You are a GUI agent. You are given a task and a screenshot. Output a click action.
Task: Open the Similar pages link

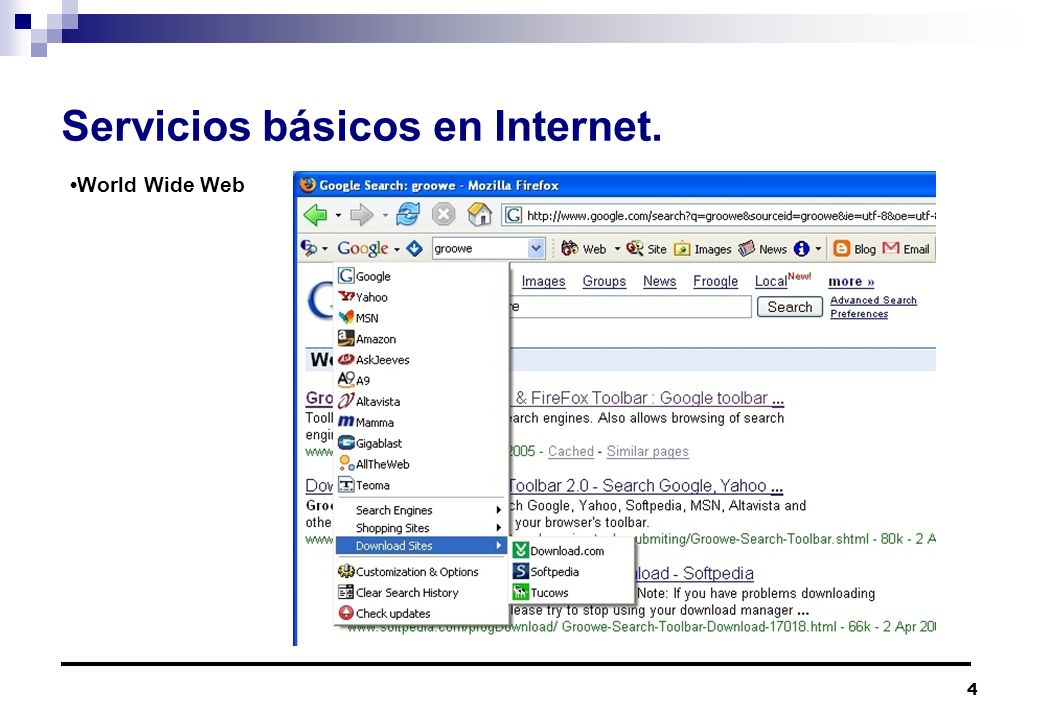pos(647,451)
